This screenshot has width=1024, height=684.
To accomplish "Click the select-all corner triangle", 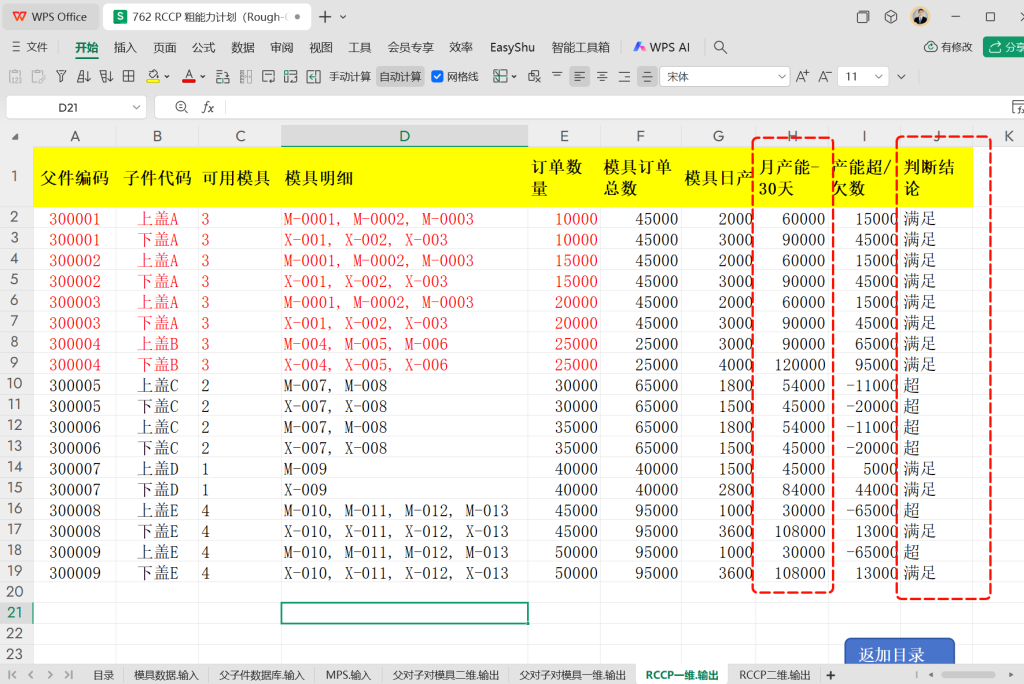I will point(16,137).
